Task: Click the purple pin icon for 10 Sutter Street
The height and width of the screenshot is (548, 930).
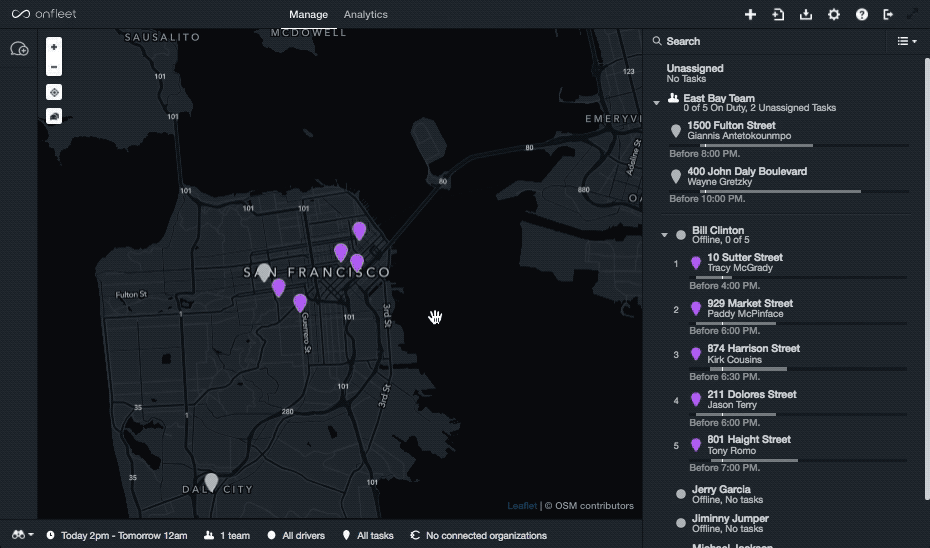Action: click(696, 263)
